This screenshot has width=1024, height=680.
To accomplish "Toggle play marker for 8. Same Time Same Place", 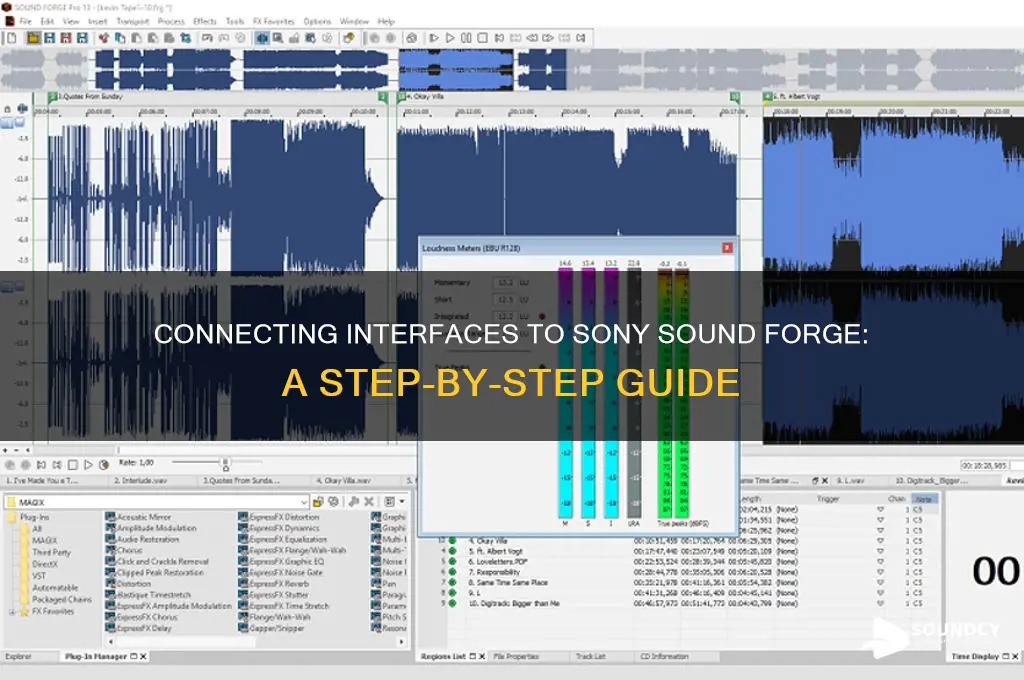I will (x=453, y=583).
